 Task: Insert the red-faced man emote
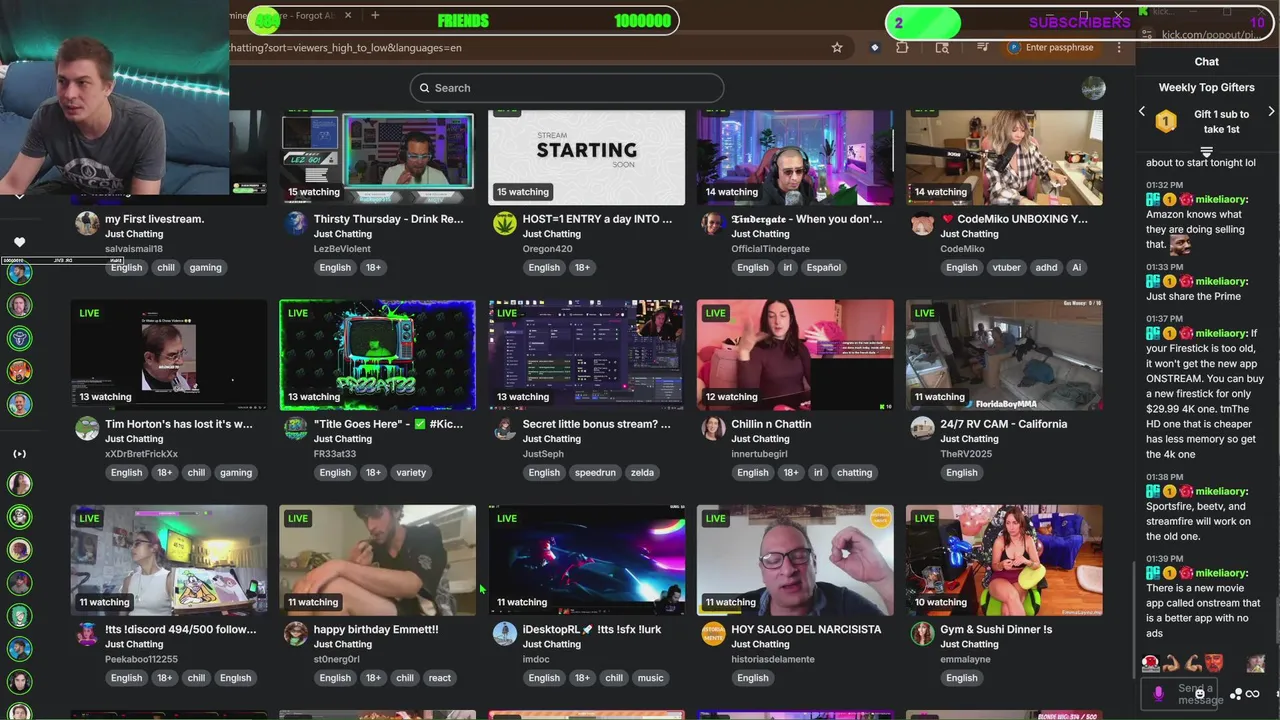(1214, 663)
